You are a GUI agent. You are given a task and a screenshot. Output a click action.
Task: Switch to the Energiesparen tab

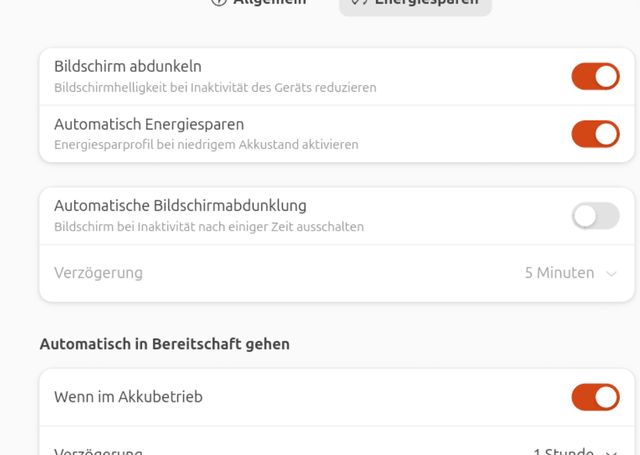(415, 3)
